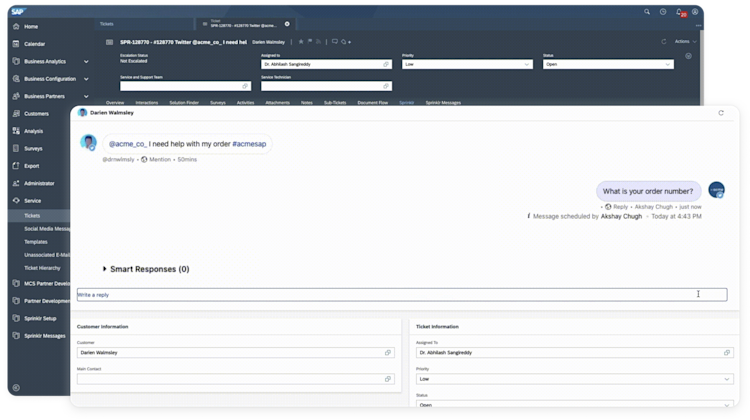Open Tickets under Service in the sidebar
Image resolution: width=750 pixels, height=420 pixels.
[32, 216]
